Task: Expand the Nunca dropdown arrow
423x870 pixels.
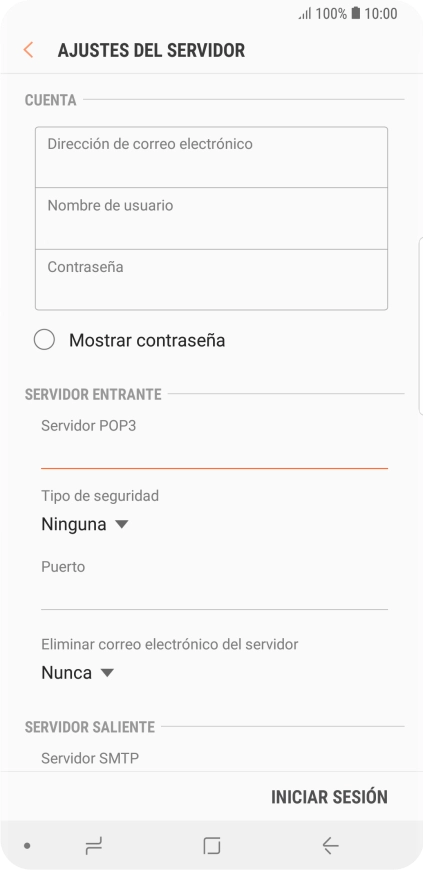Action: (x=107, y=673)
